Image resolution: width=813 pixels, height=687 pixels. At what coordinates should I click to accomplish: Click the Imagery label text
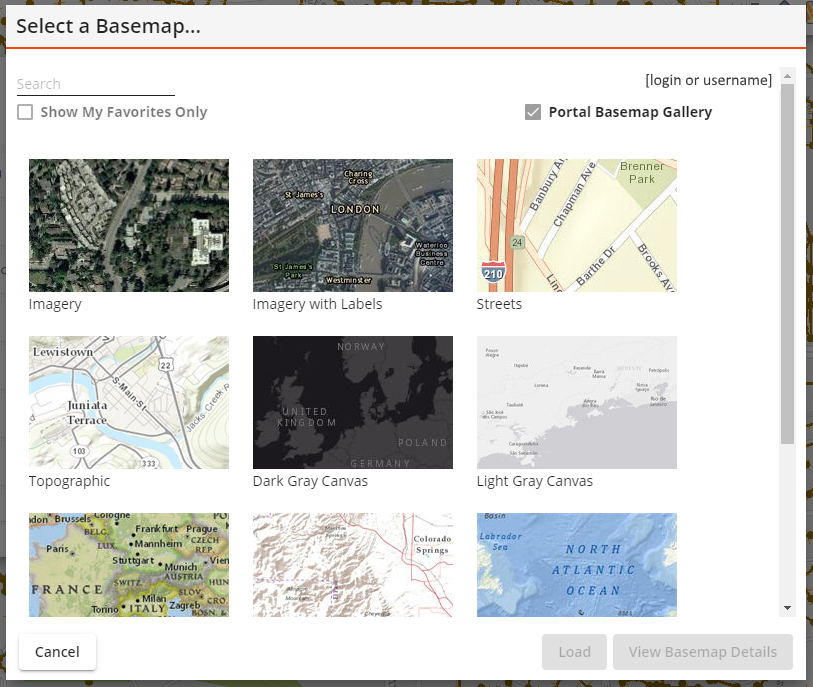(55, 304)
